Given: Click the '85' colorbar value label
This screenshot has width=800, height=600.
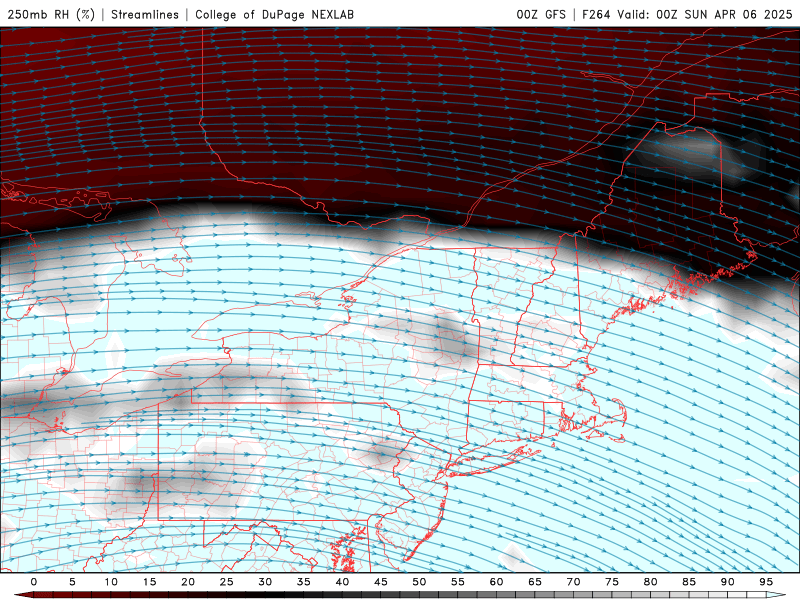Looking at the screenshot, I should tap(689, 582).
